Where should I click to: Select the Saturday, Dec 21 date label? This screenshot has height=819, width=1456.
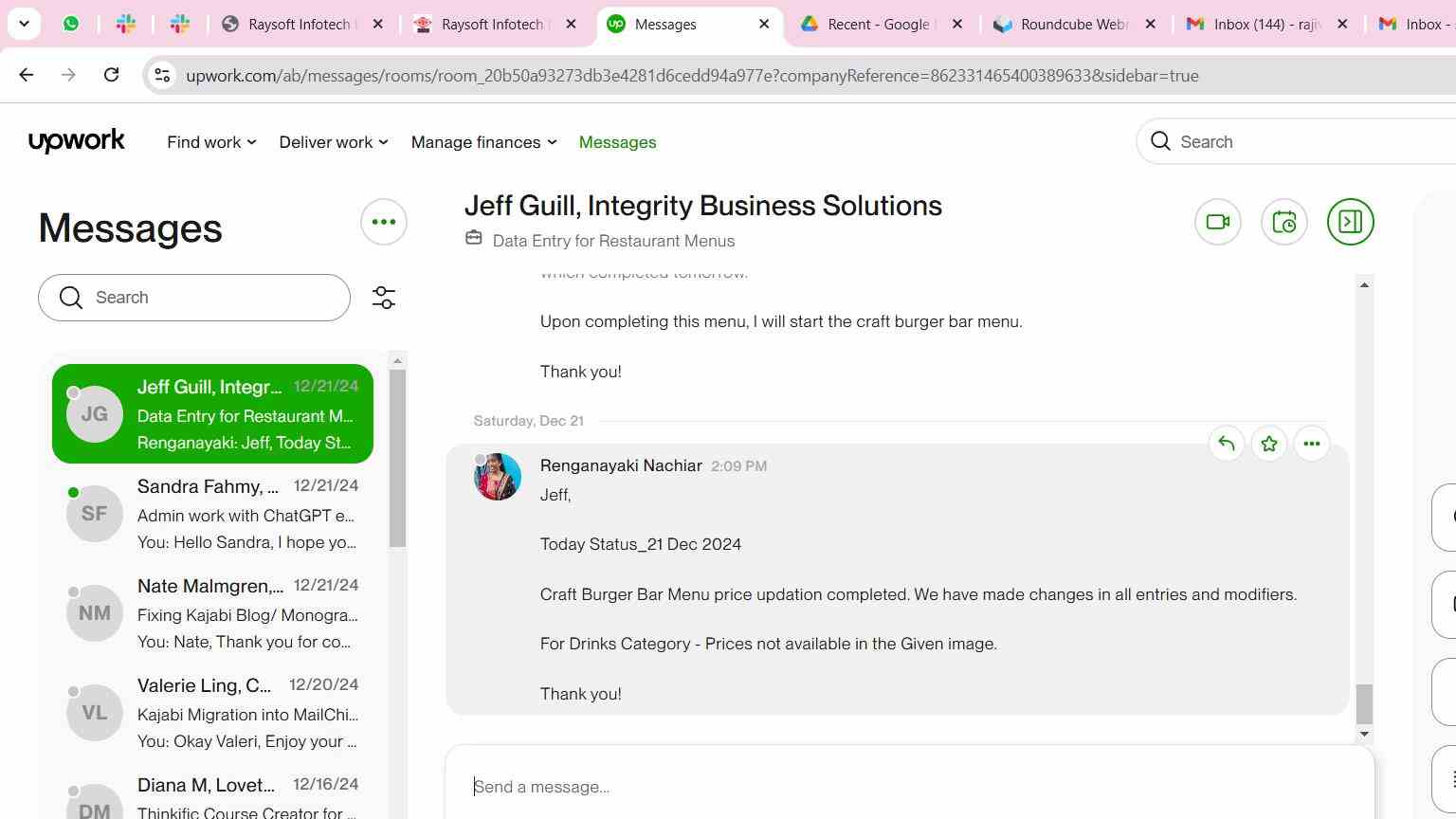[x=528, y=421]
